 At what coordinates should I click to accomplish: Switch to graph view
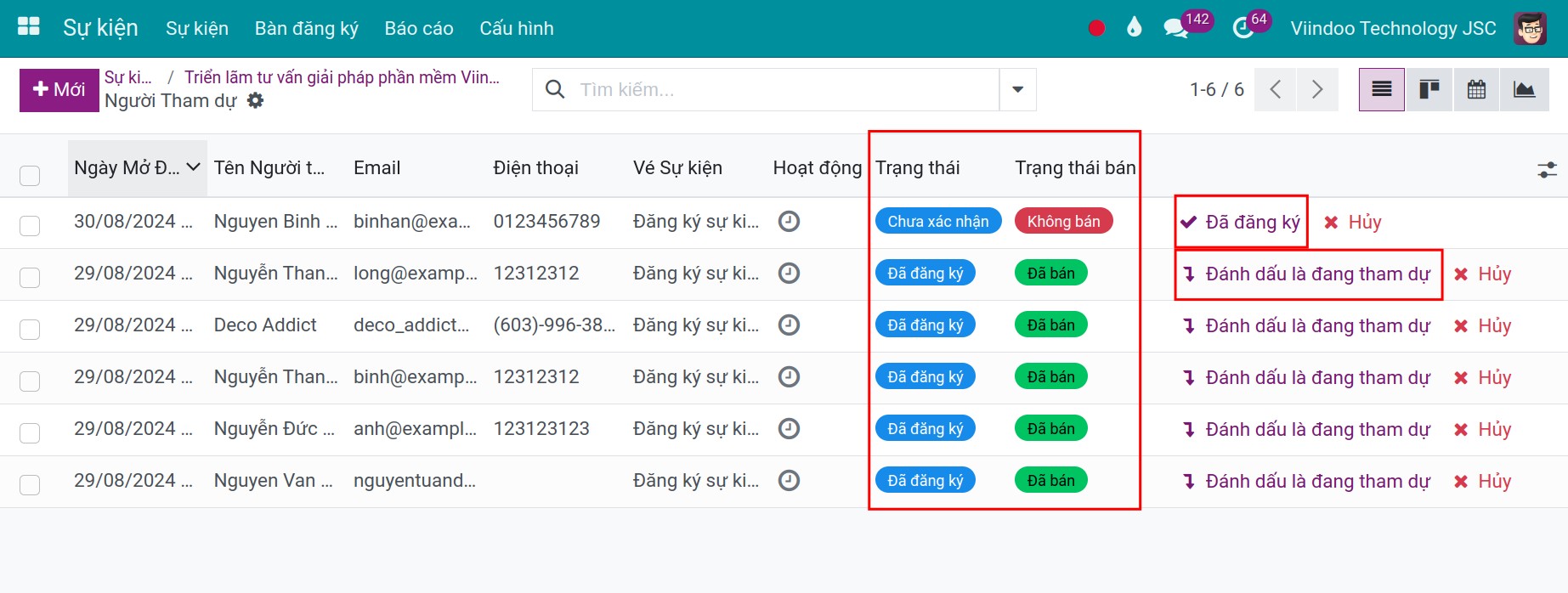1525,89
